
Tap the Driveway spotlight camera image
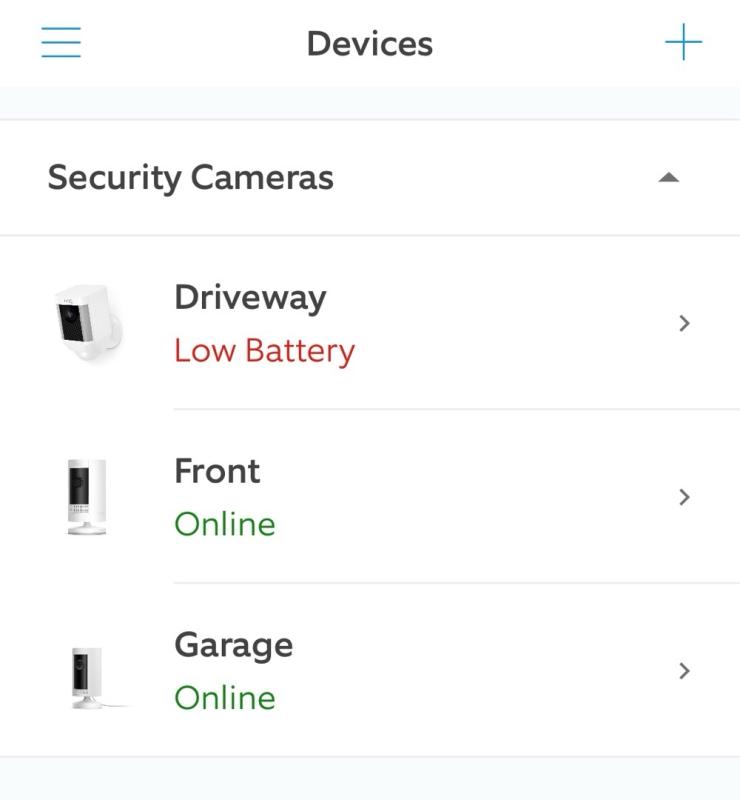(x=88, y=324)
